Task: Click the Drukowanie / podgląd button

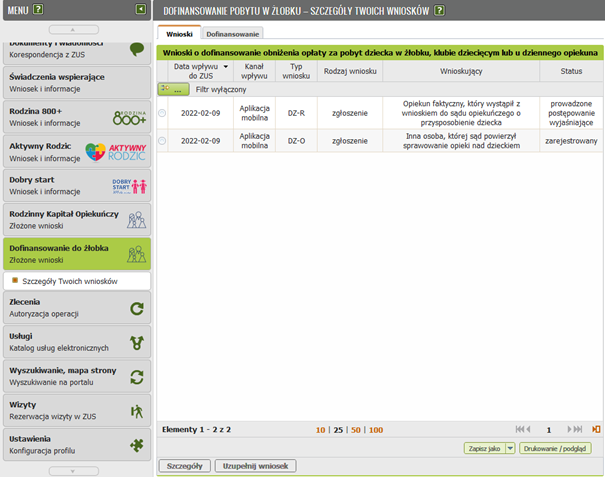Action: pyautogui.click(x=555, y=448)
